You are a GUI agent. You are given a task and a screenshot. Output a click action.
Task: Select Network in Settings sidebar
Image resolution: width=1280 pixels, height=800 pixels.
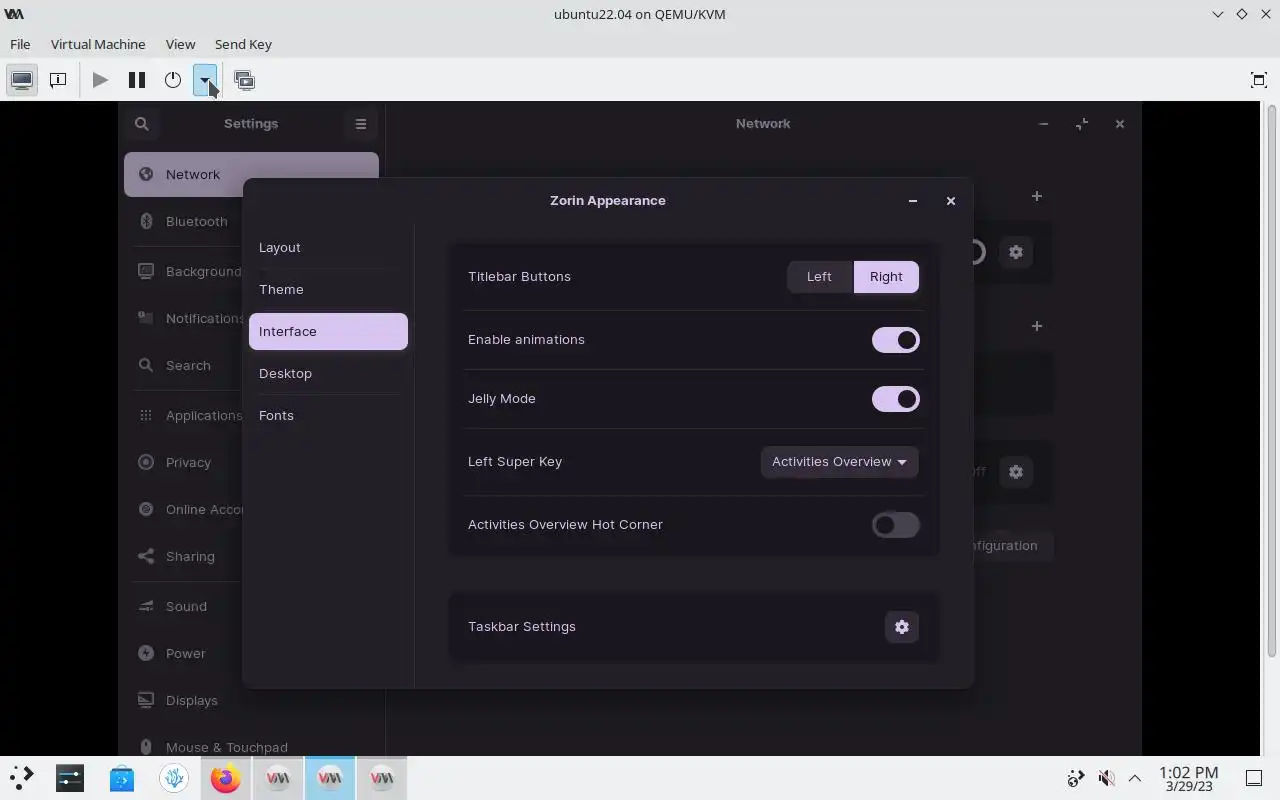point(251,174)
